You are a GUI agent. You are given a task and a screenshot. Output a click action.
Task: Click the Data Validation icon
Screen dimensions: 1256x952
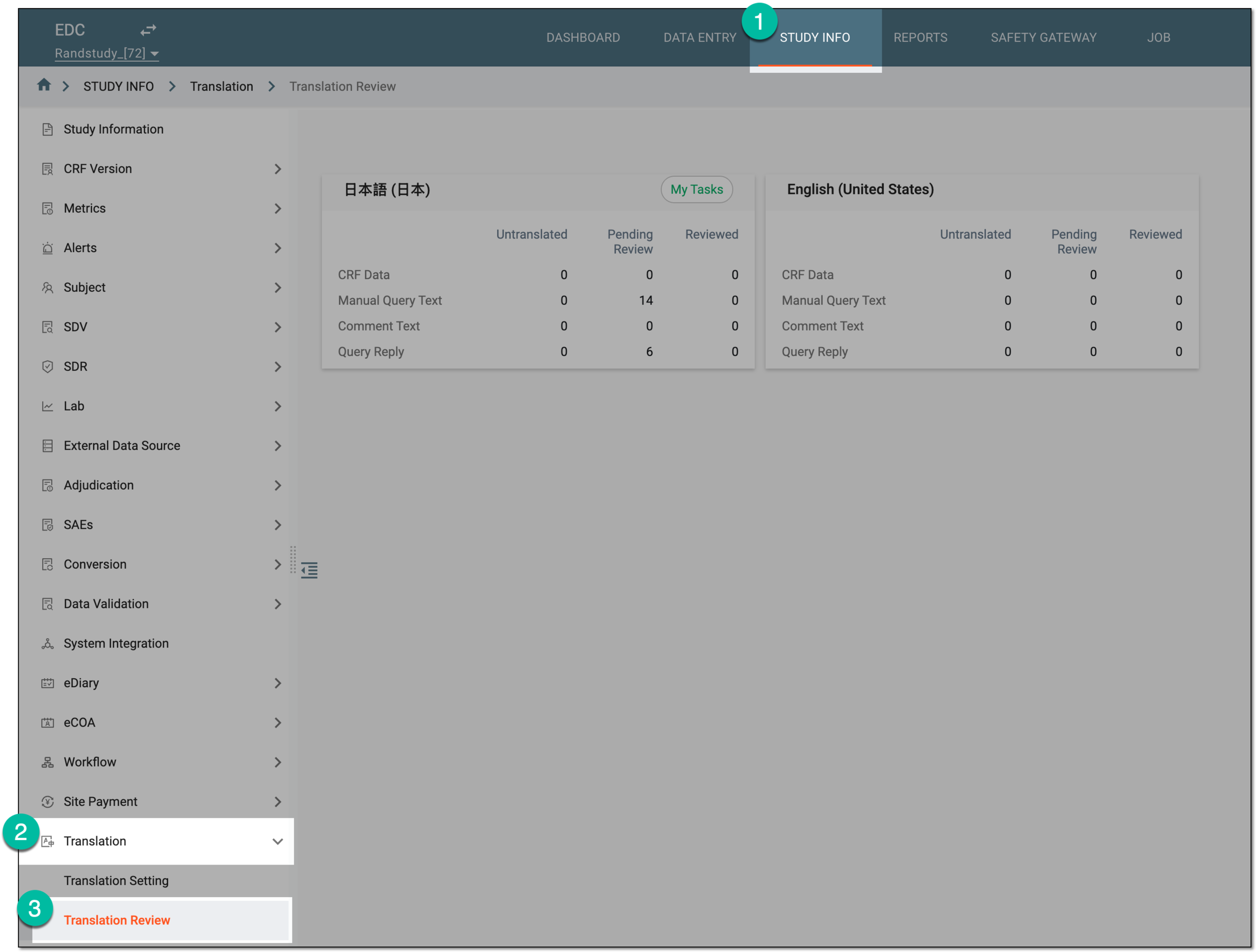pyautogui.click(x=48, y=604)
